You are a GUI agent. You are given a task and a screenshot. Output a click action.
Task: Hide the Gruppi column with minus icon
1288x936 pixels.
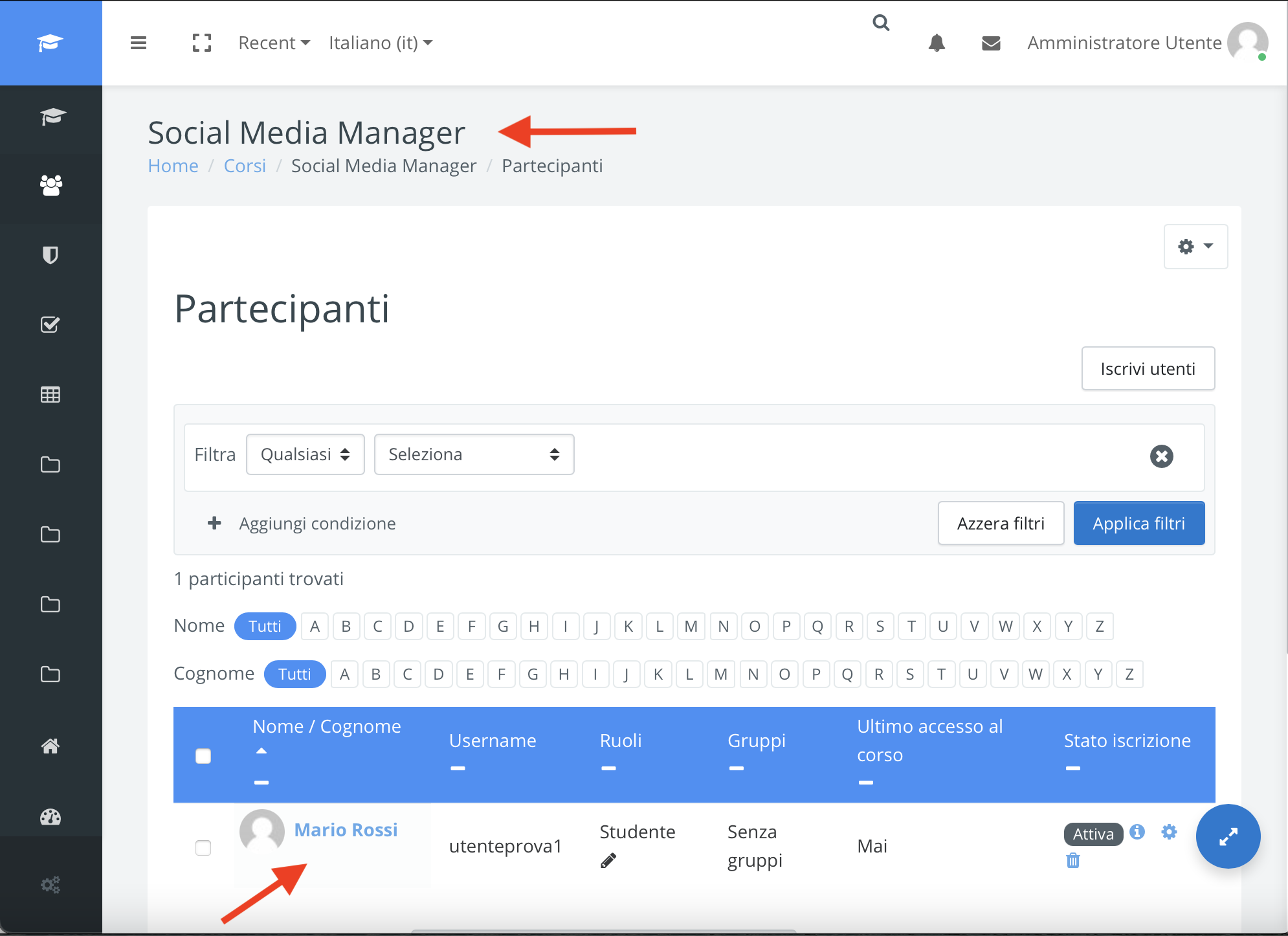point(737,768)
